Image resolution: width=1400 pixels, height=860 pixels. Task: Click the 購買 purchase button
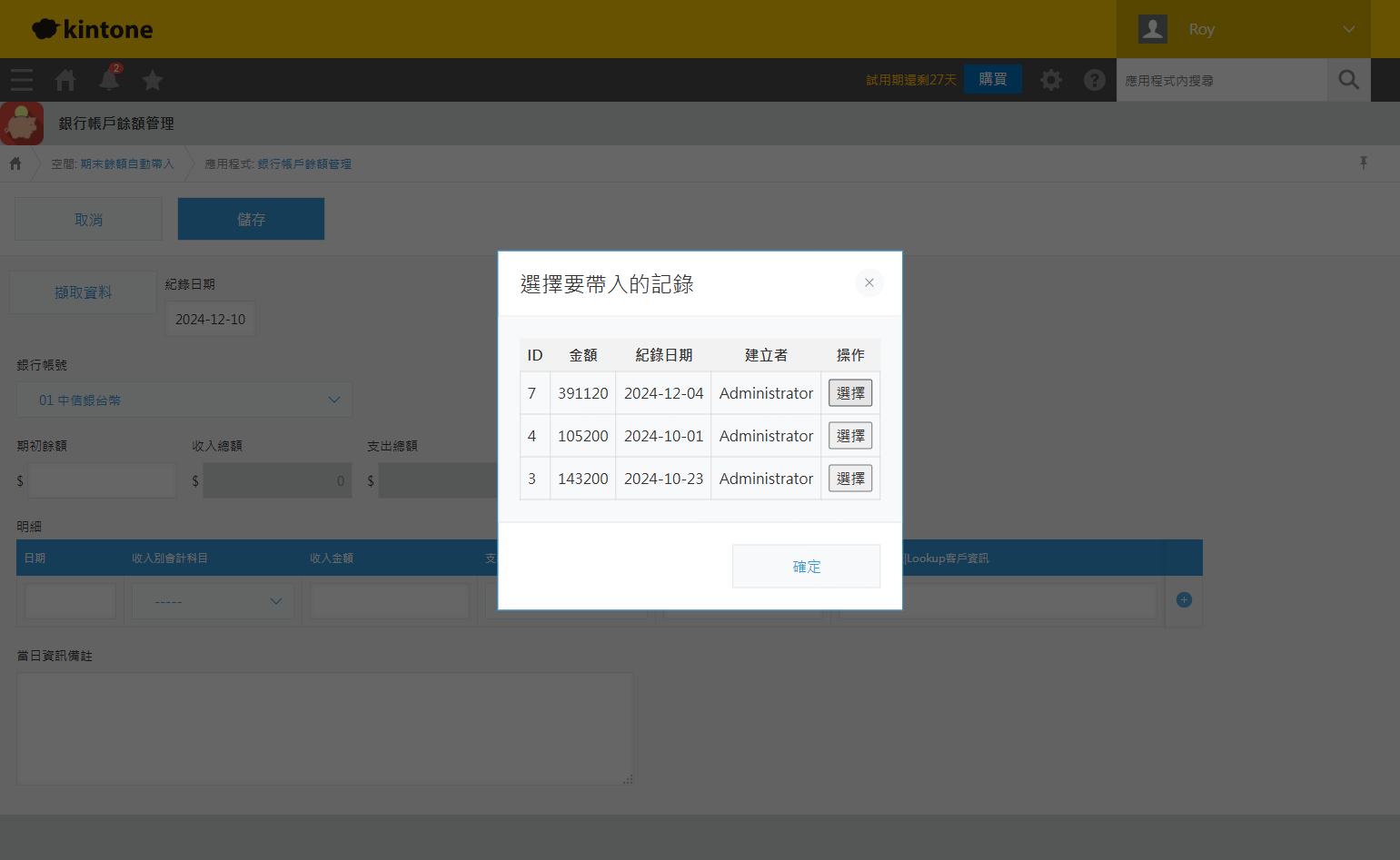click(x=993, y=79)
